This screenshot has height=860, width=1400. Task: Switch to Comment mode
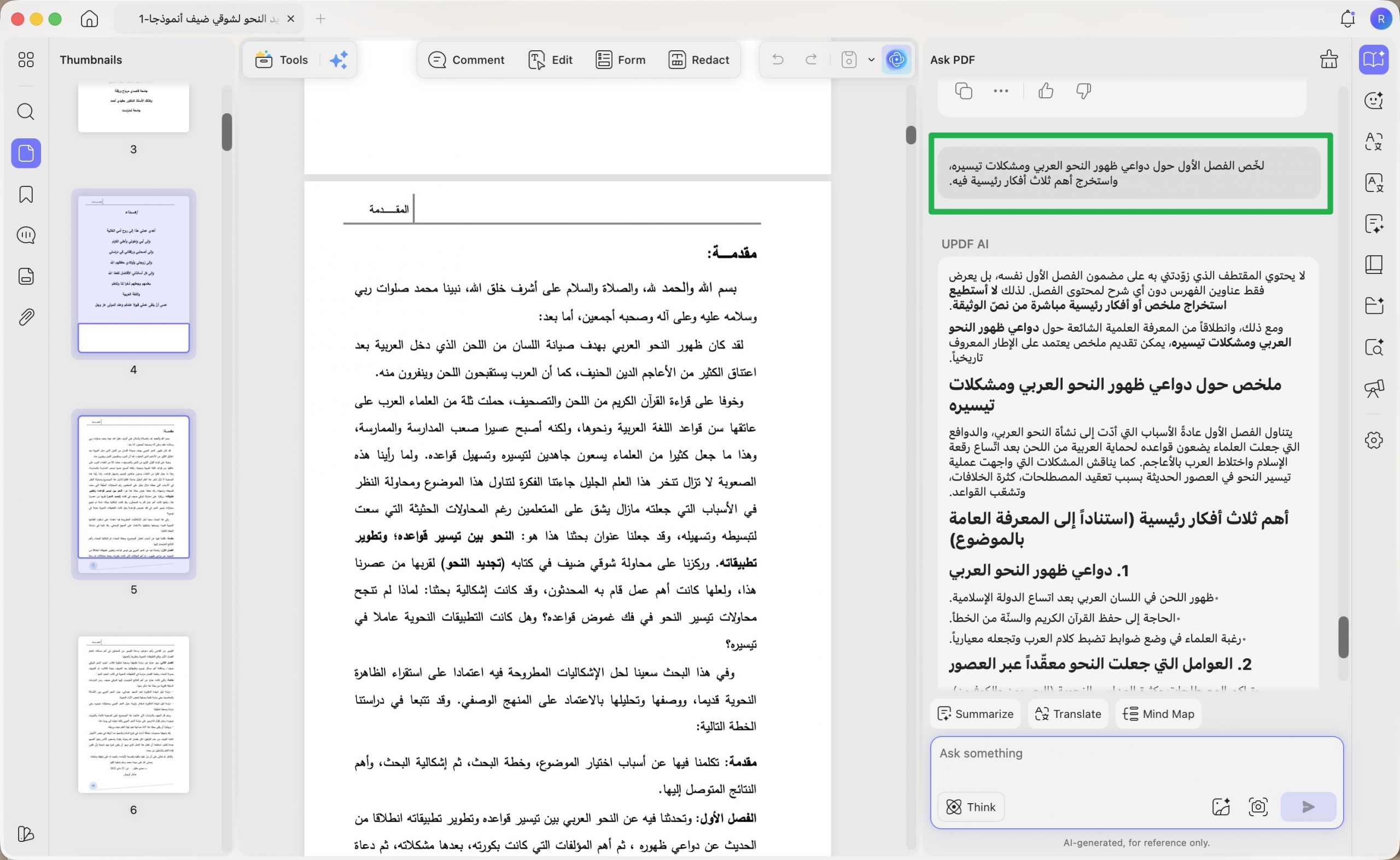tap(466, 60)
